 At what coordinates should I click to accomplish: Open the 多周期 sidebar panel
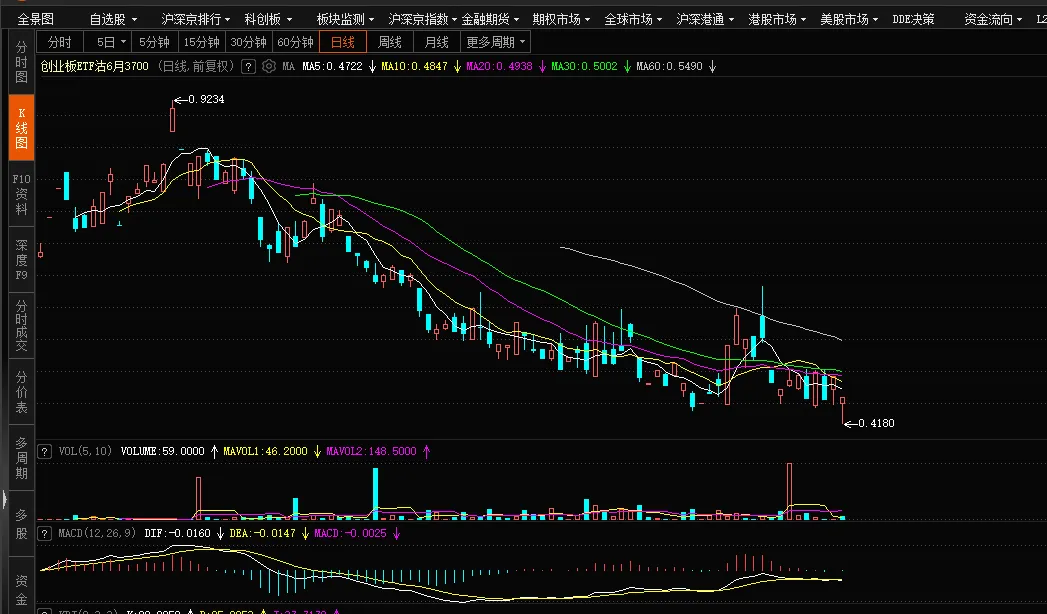(x=21, y=458)
